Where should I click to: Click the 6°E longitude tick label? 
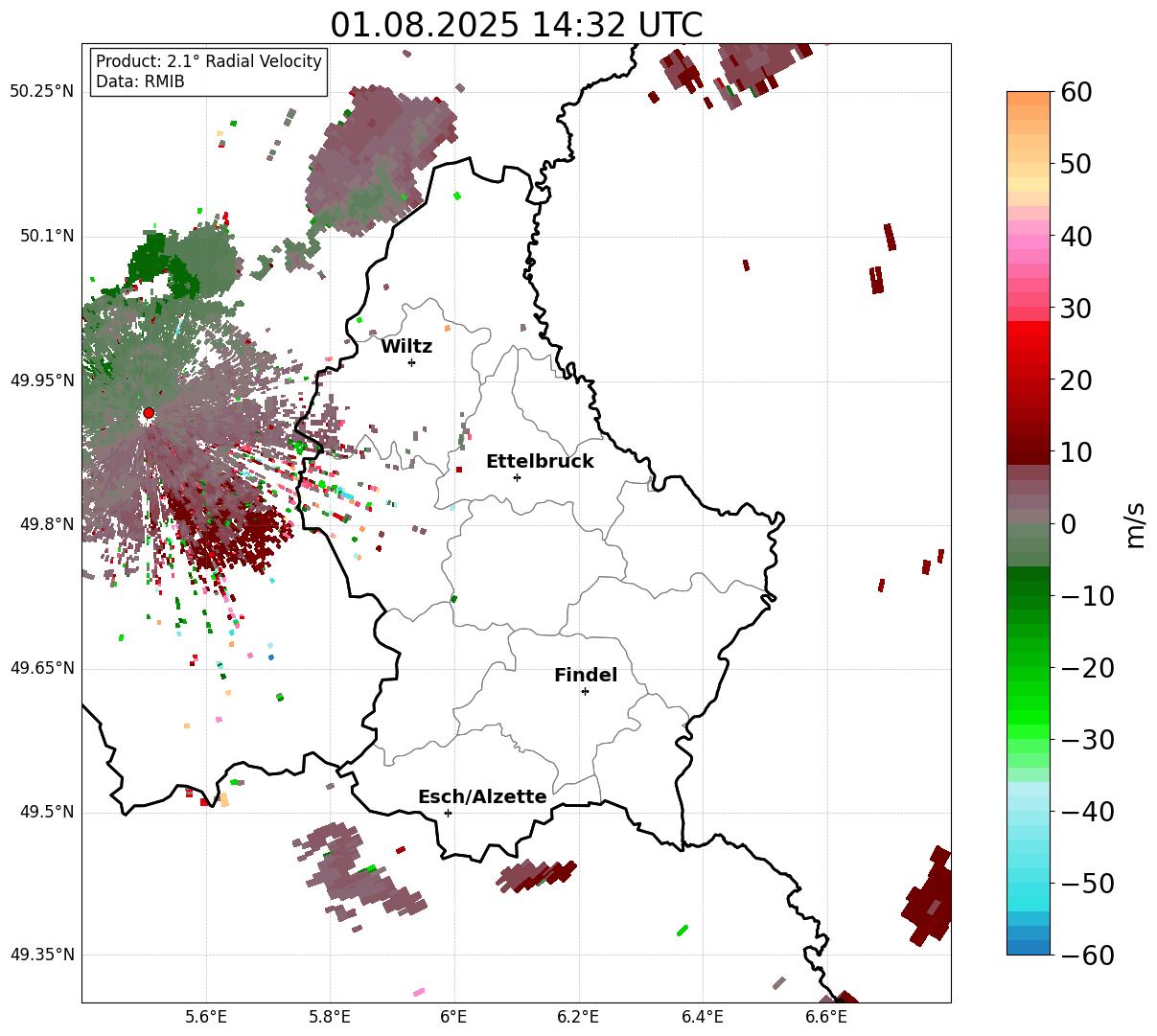click(454, 1018)
